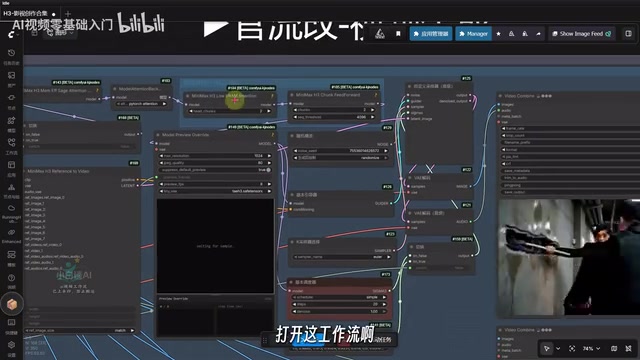Screen dimensions: 640x360
Task: Open the format combo in Video Combine
Action: coord(570,149)
